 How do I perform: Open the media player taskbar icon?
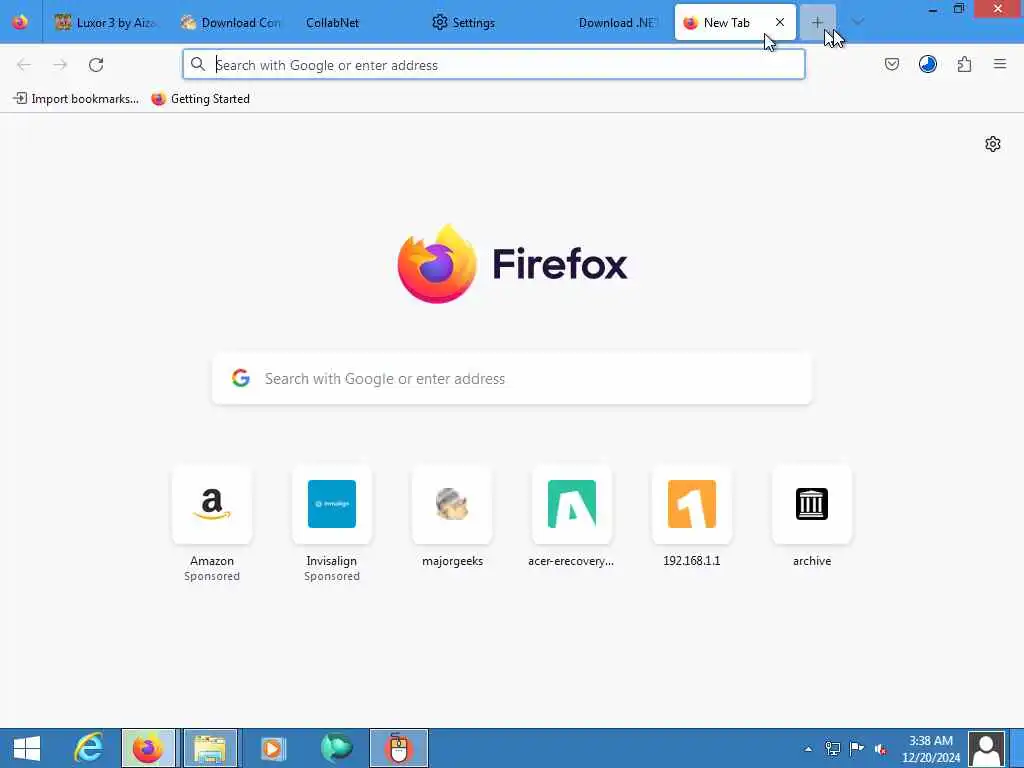[272, 748]
